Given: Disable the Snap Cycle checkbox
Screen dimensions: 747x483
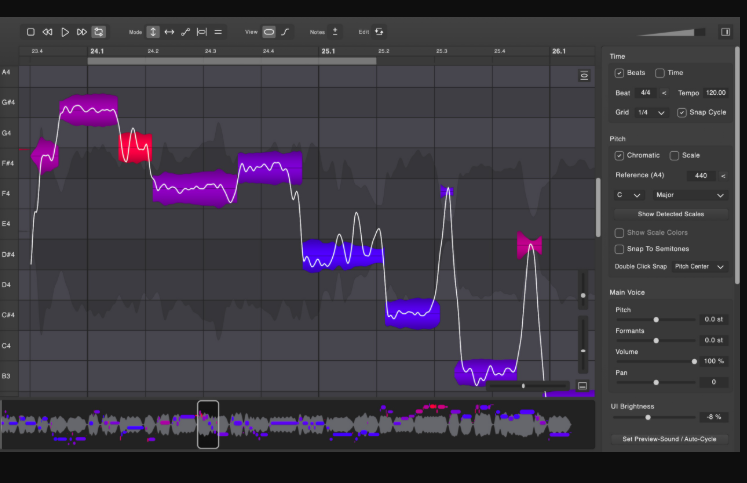Looking at the screenshot, I should 682,112.
